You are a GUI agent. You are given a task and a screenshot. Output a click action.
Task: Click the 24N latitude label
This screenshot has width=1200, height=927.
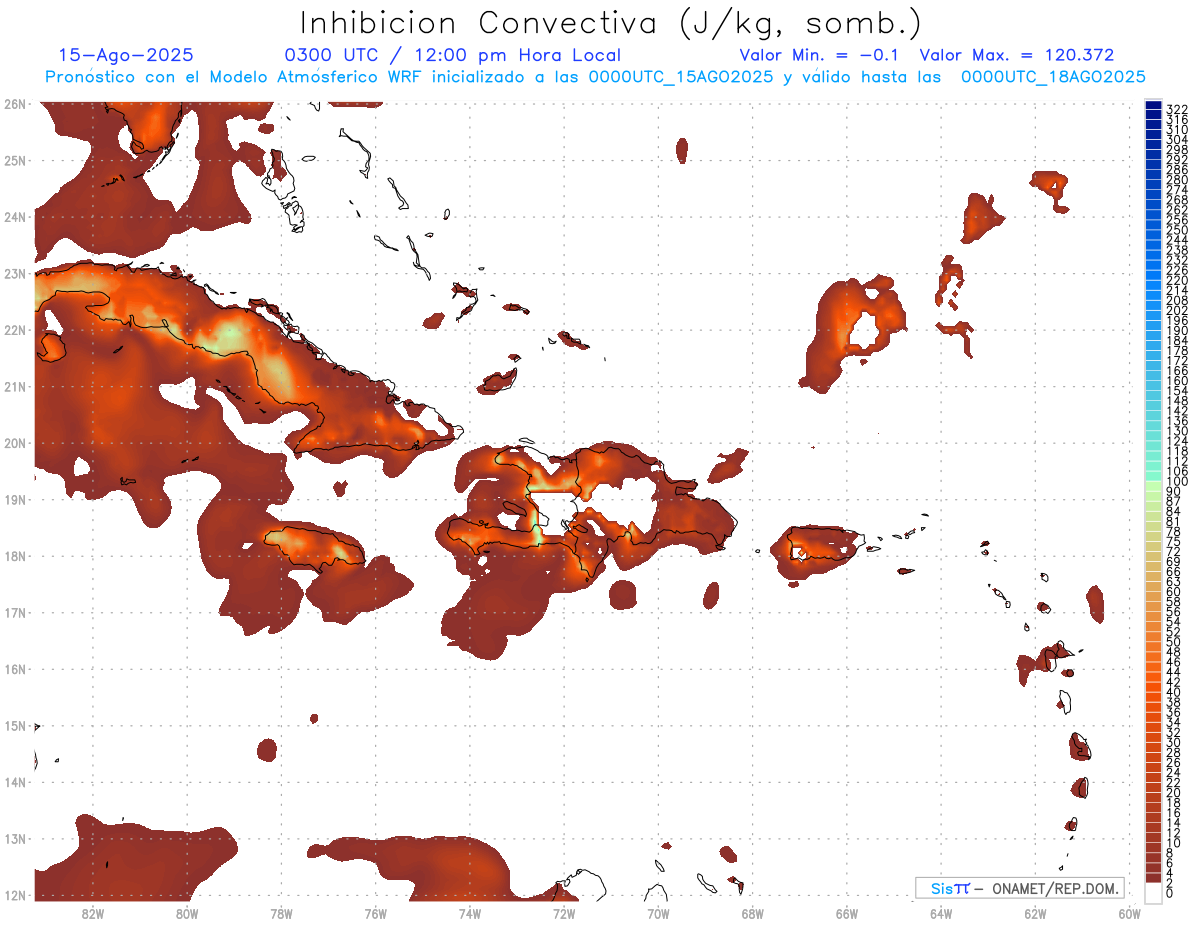click(x=14, y=217)
